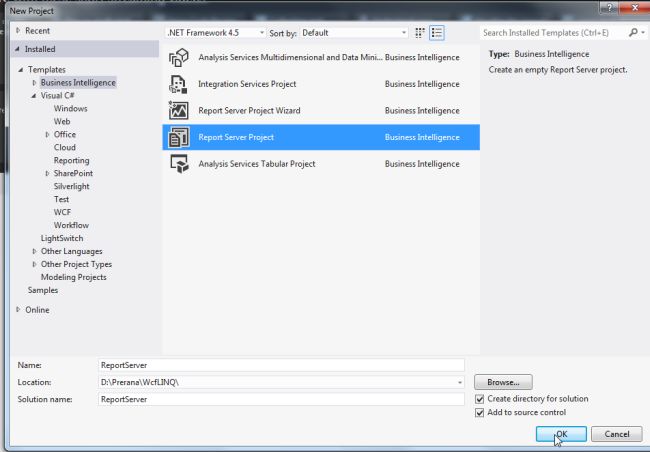Select Silverlight template category
The image size is (650, 452).
coord(71,186)
